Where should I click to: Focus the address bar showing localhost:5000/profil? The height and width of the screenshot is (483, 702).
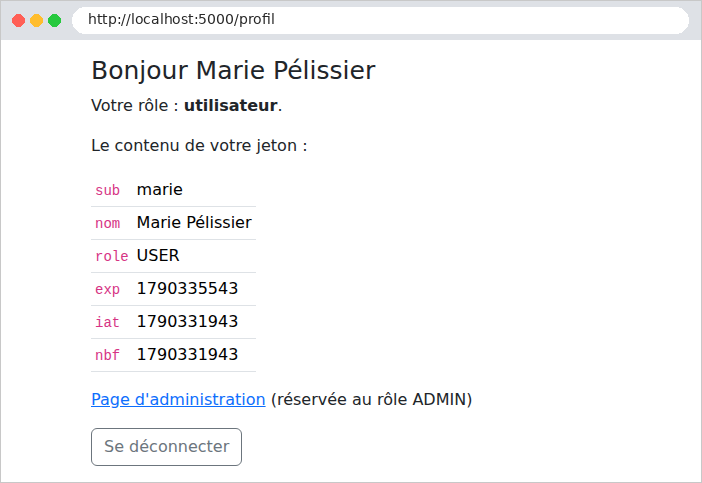pos(380,20)
